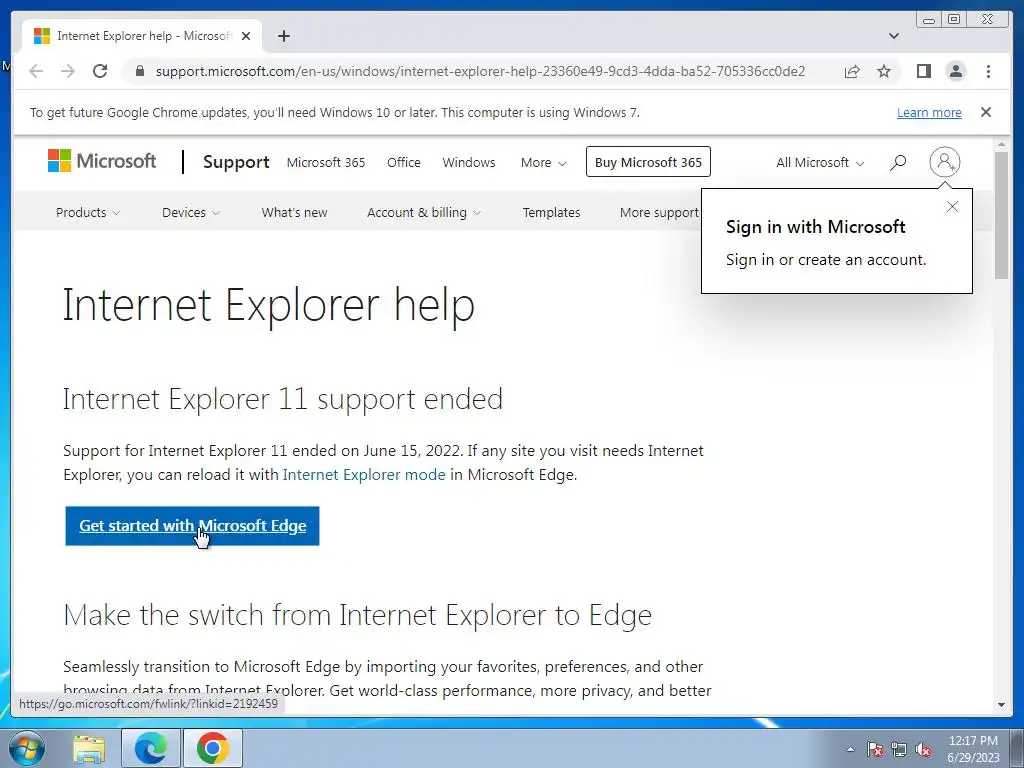Screen dimensions: 1024x768
Task: View site information via lock icon
Action: click(140, 71)
